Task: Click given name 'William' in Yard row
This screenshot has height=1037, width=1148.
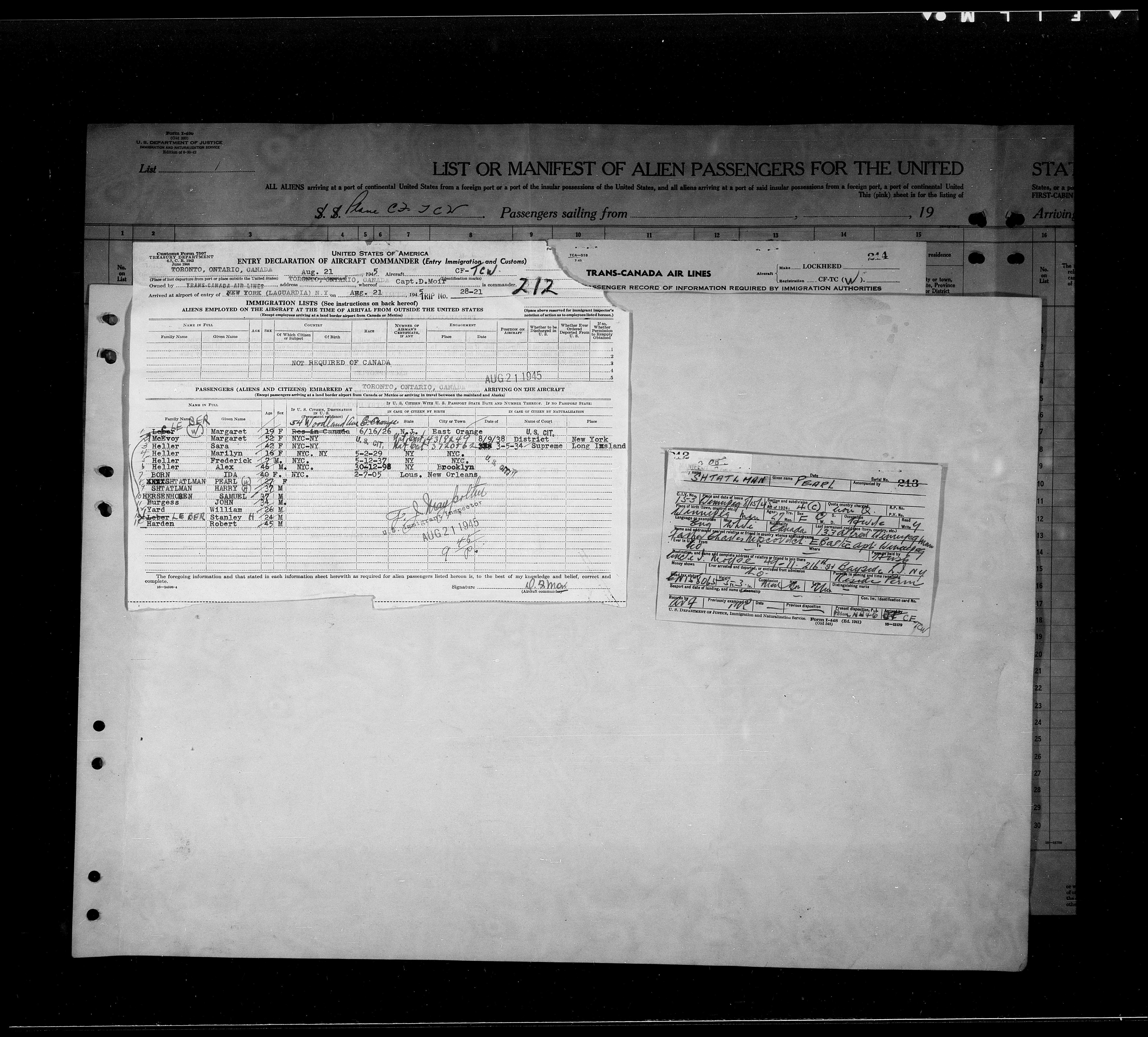Action: 227,510
